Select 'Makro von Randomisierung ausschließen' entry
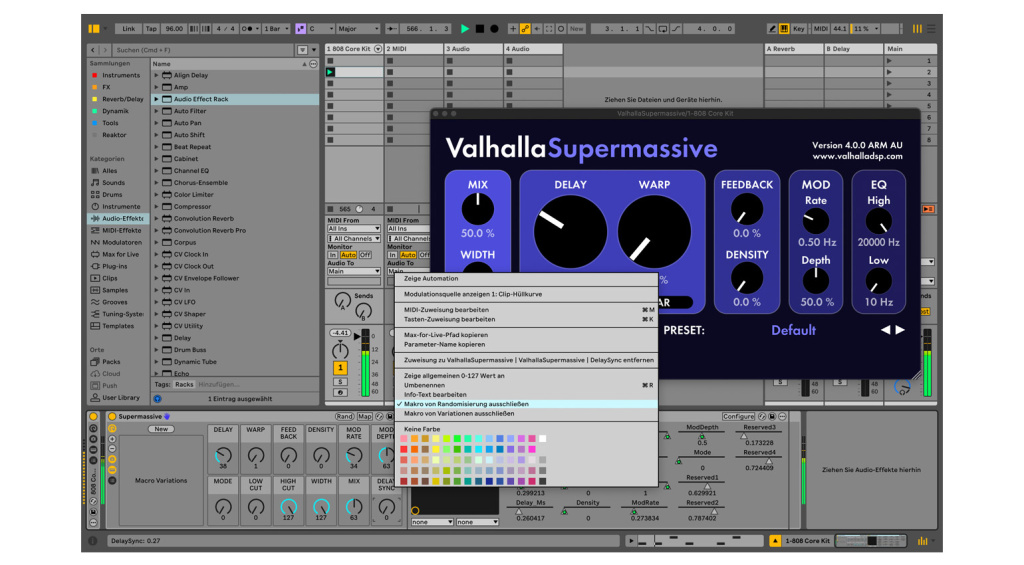This screenshot has height=565, width=1024. pyautogui.click(x=526, y=404)
